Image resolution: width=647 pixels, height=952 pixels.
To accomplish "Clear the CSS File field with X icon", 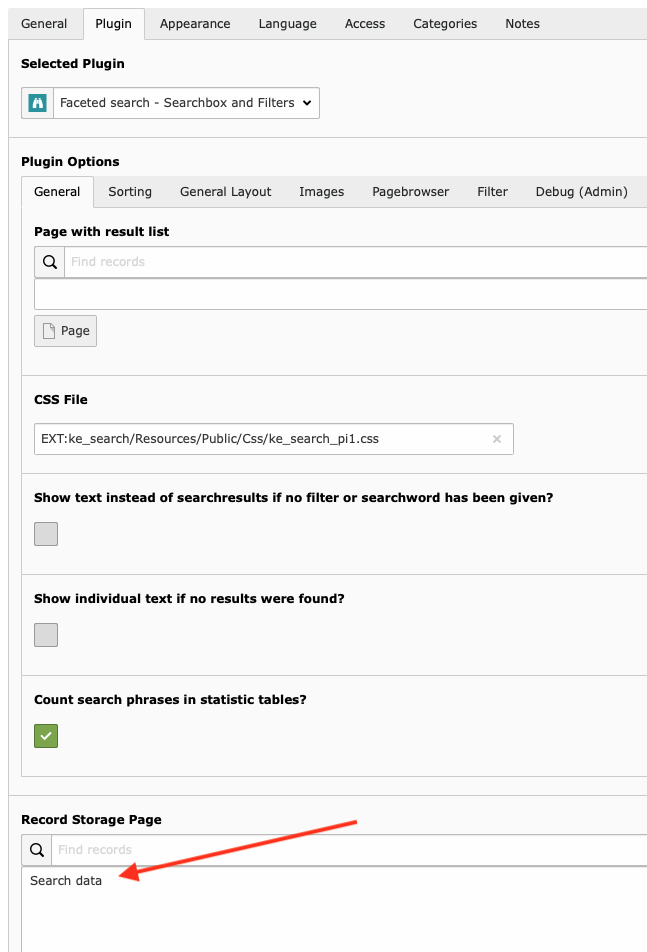I will tap(497, 439).
